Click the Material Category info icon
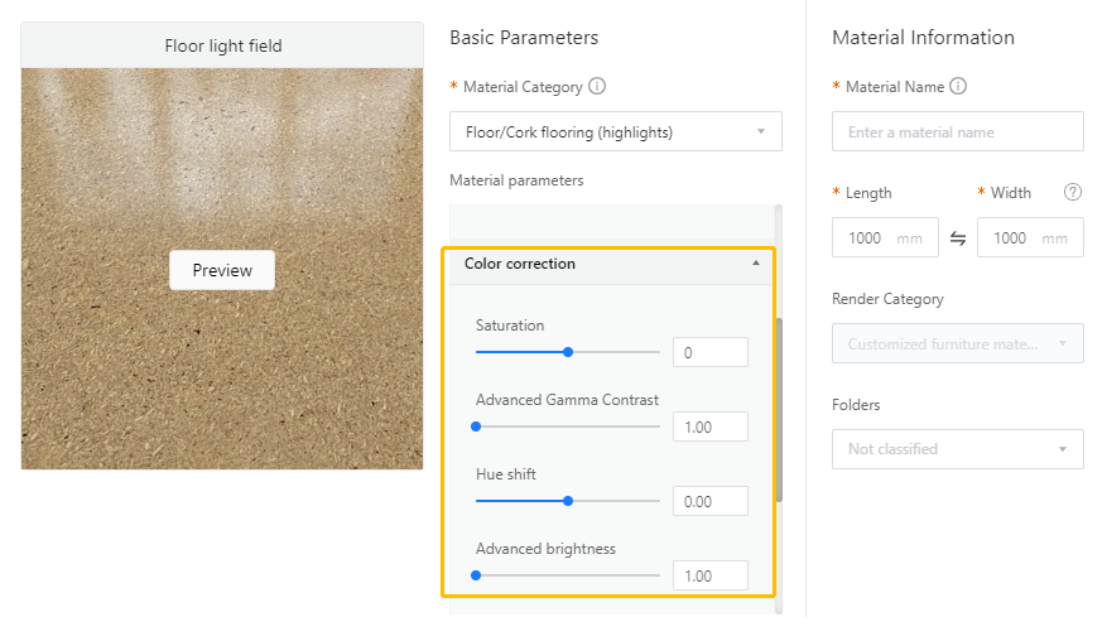 pyautogui.click(x=597, y=87)
